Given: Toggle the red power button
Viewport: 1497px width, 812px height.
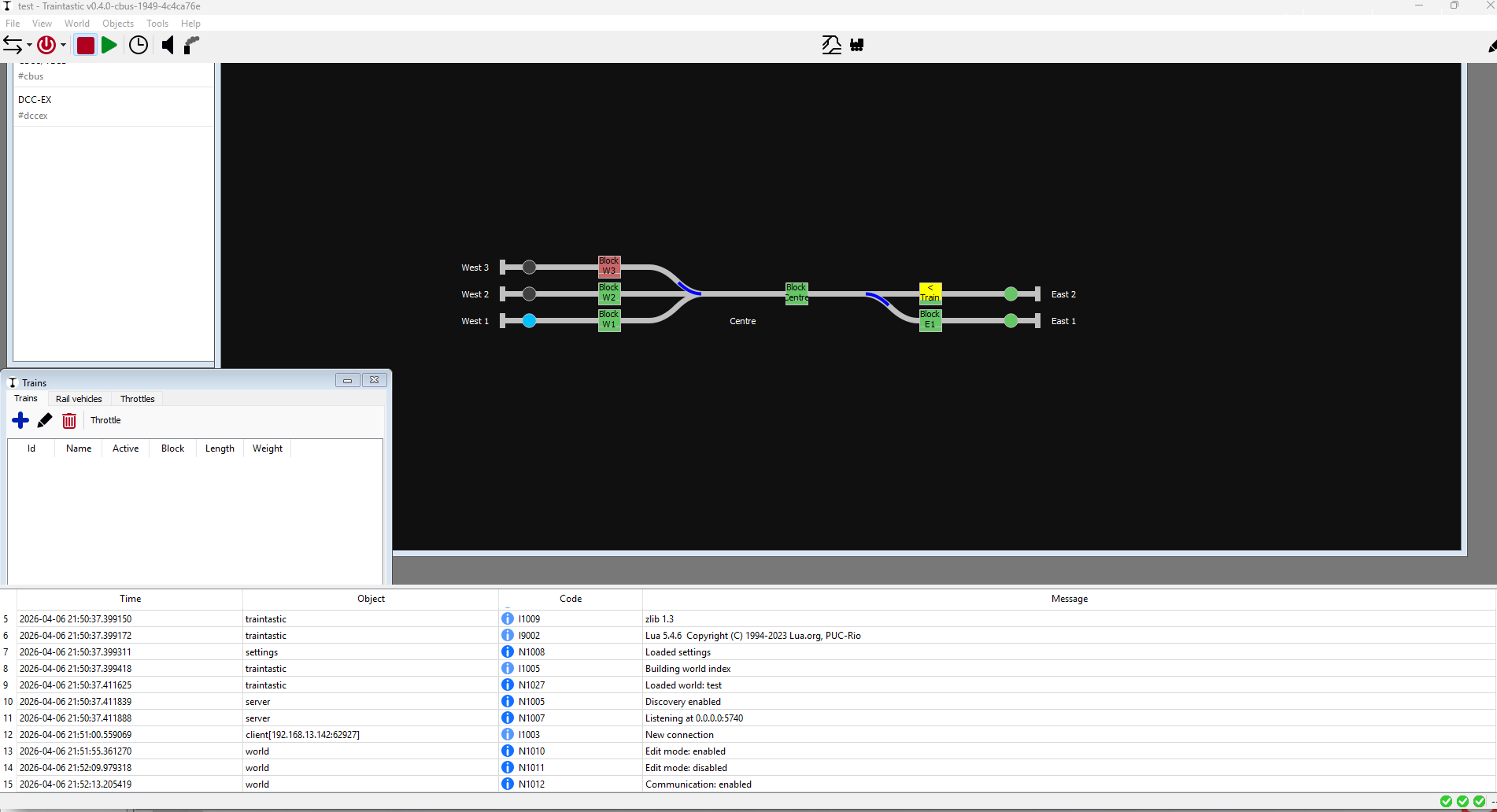Looking at the screenshot, I should [x=46, y=46].
